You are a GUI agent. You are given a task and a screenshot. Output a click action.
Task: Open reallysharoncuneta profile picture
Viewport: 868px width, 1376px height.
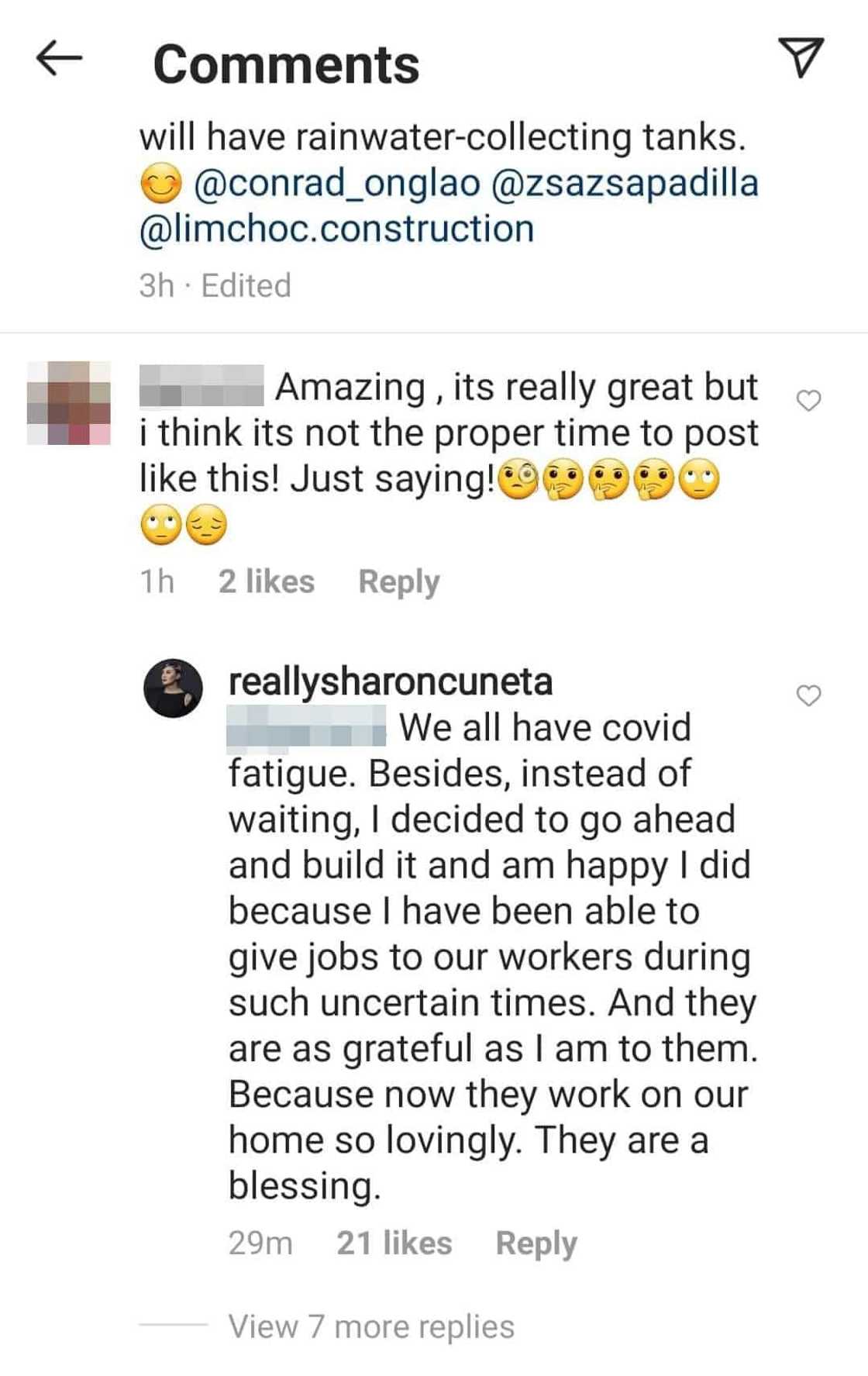coord(173,688)
